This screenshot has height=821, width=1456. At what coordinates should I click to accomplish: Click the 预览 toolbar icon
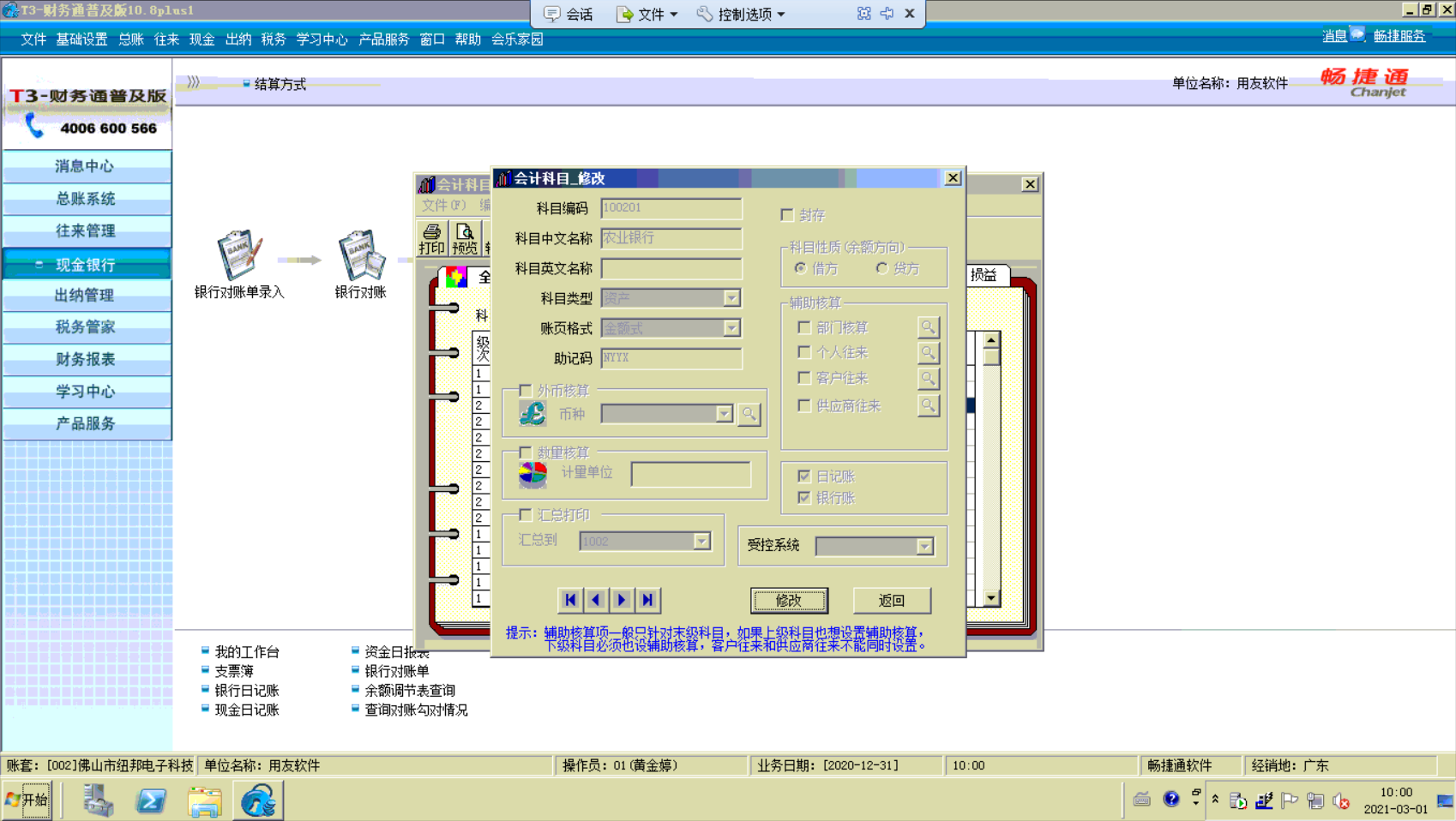[x=465, y=238]
